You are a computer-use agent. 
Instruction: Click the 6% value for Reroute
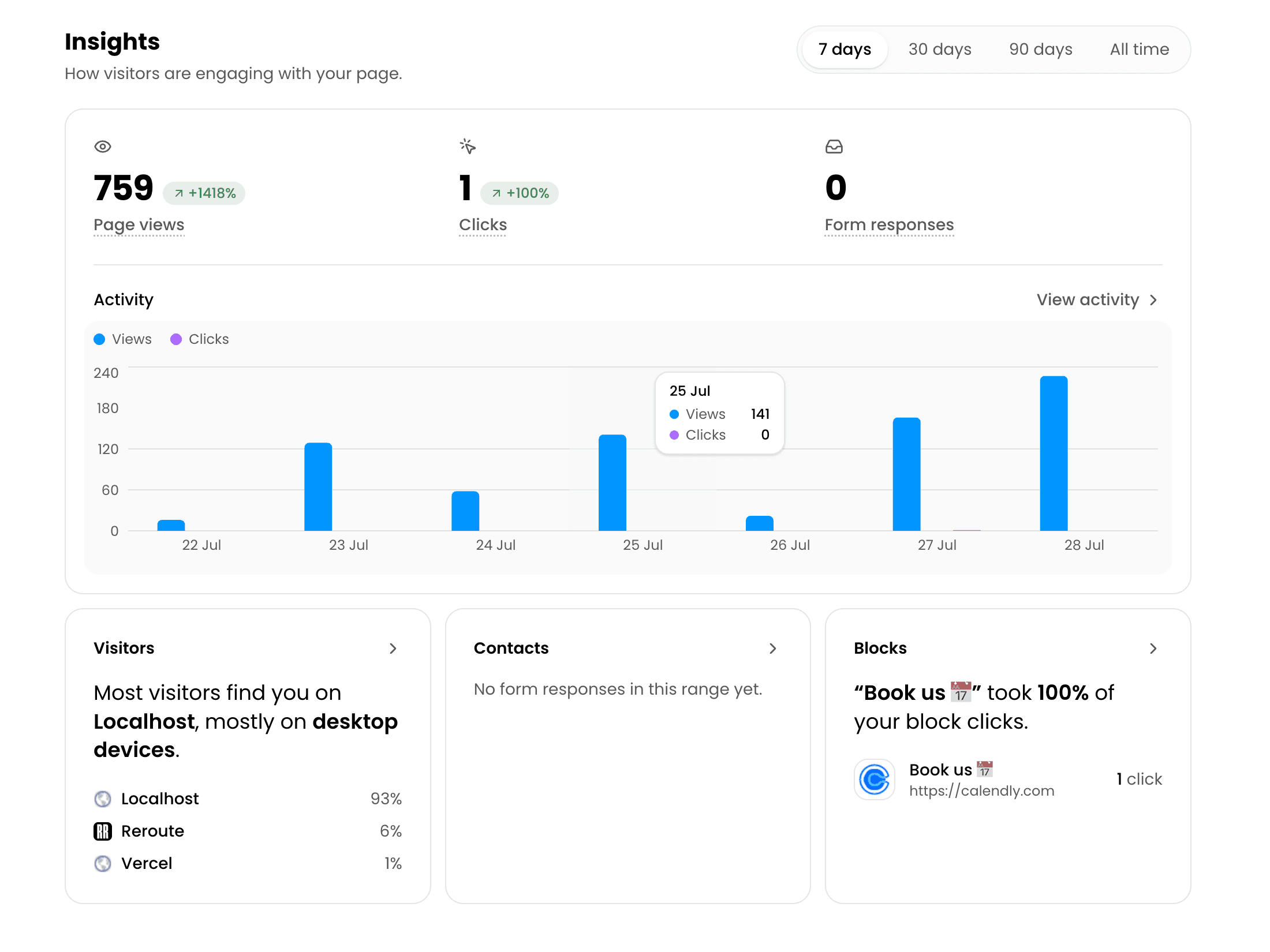click(391, 831)
